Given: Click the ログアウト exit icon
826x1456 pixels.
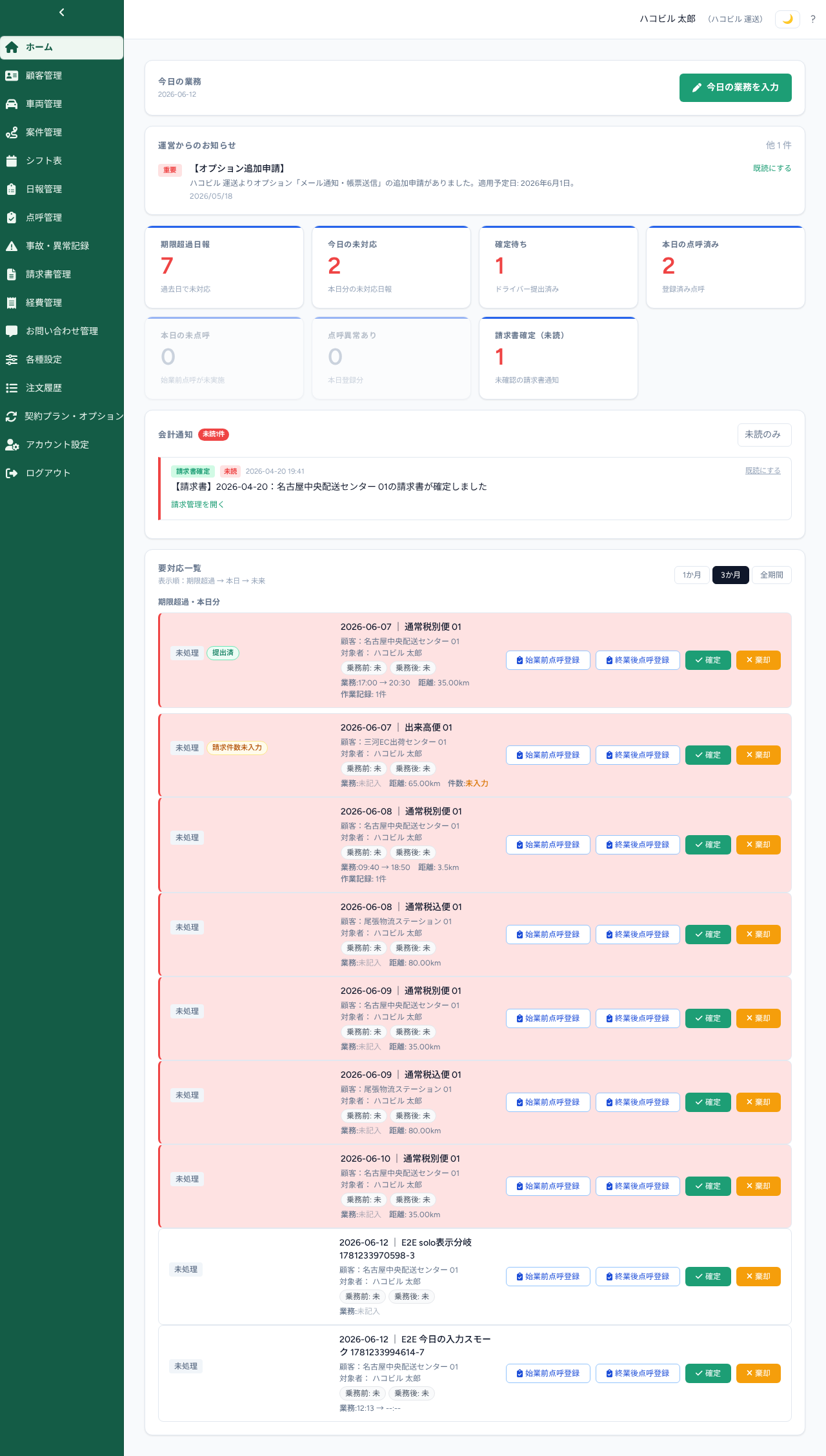Looking at the screenshot, I should click(12, 473).
